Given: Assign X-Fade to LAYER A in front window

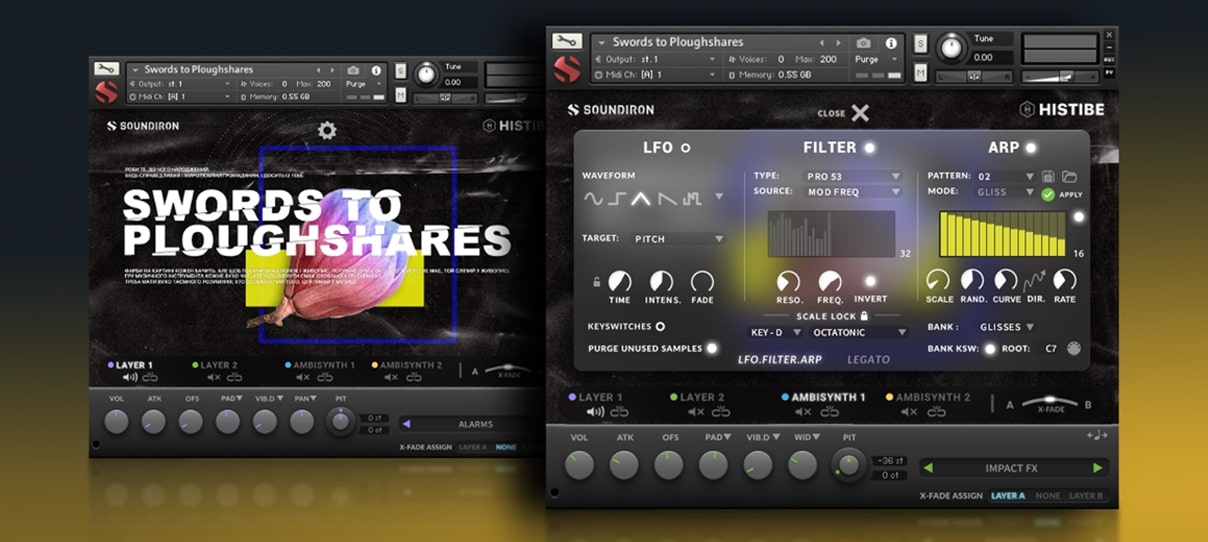Looking at the screenshot, I should tap(1008, 495).
